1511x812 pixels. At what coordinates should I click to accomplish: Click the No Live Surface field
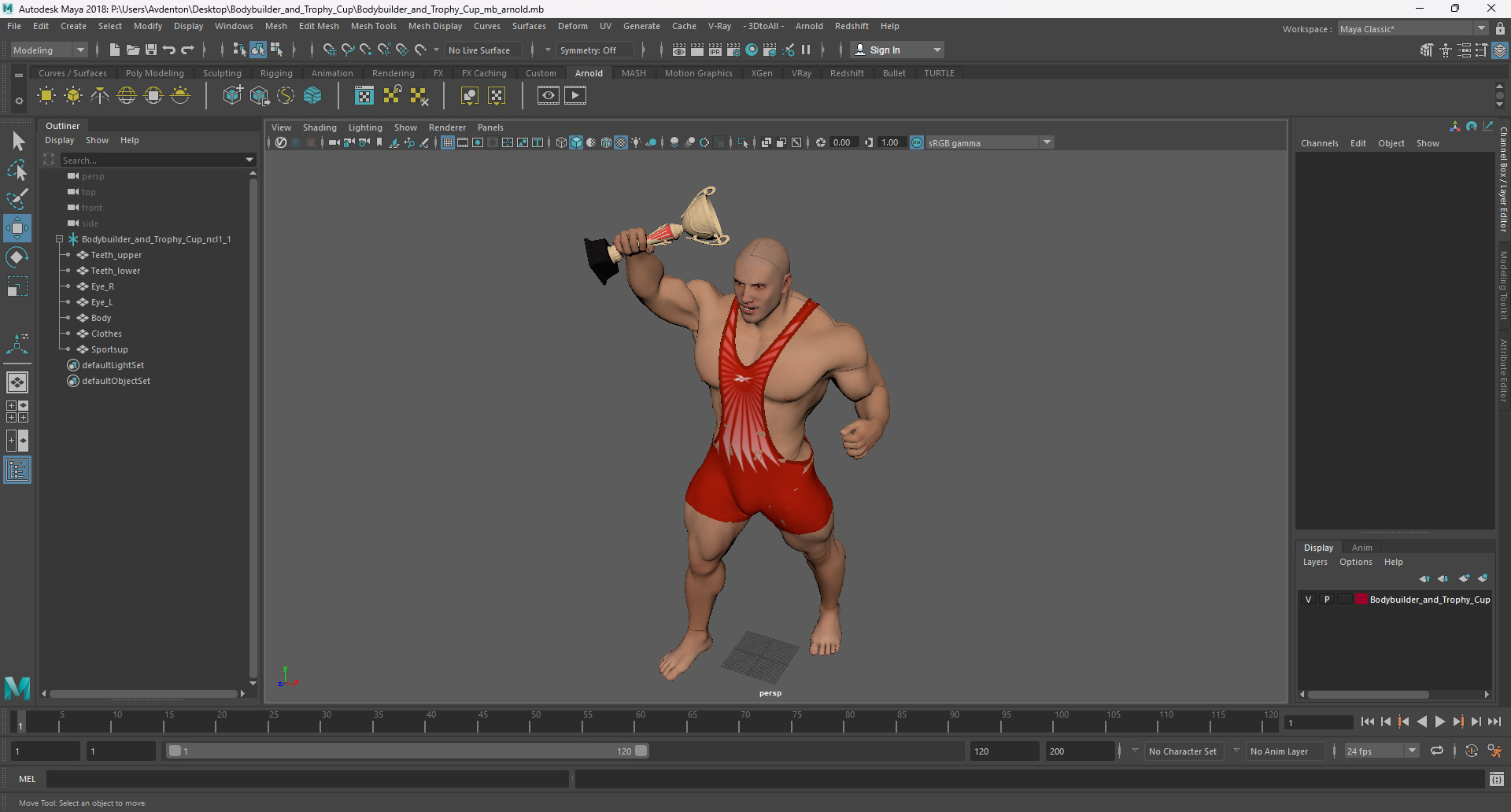click(x=482, y=50)
